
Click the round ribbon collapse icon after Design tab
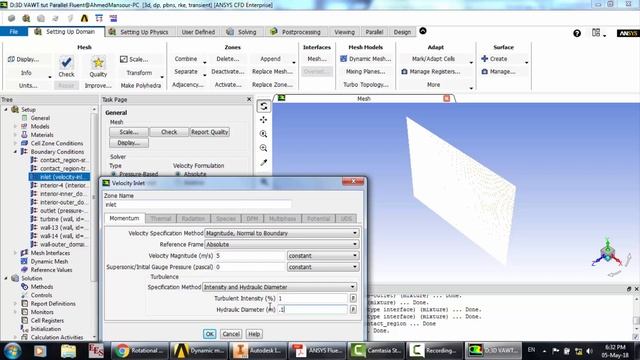423,31
